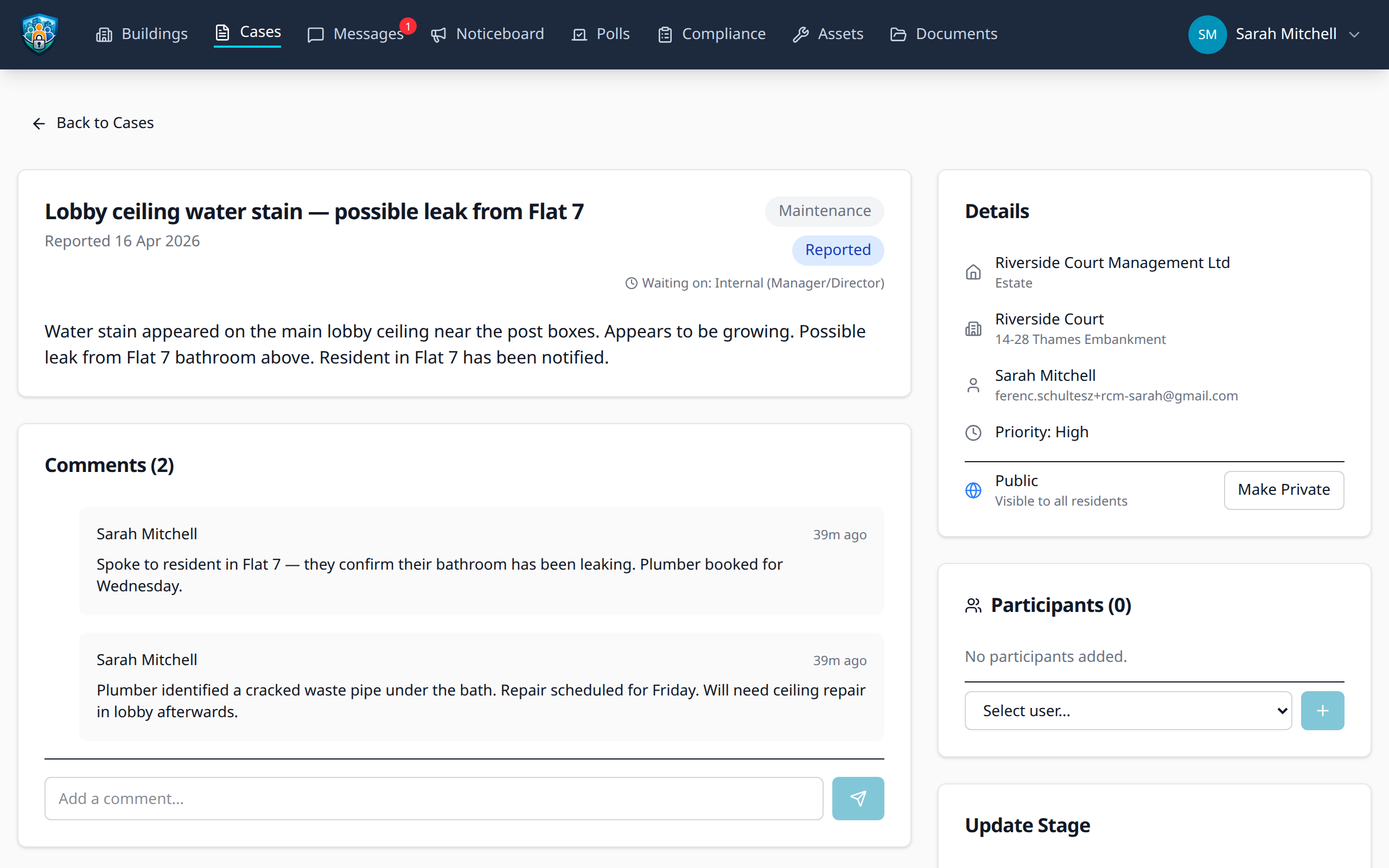Image resolution: width=1389 pixels, height=868 pixels.
Task: Open the Buildings menu item
Action: coord(142,34)
